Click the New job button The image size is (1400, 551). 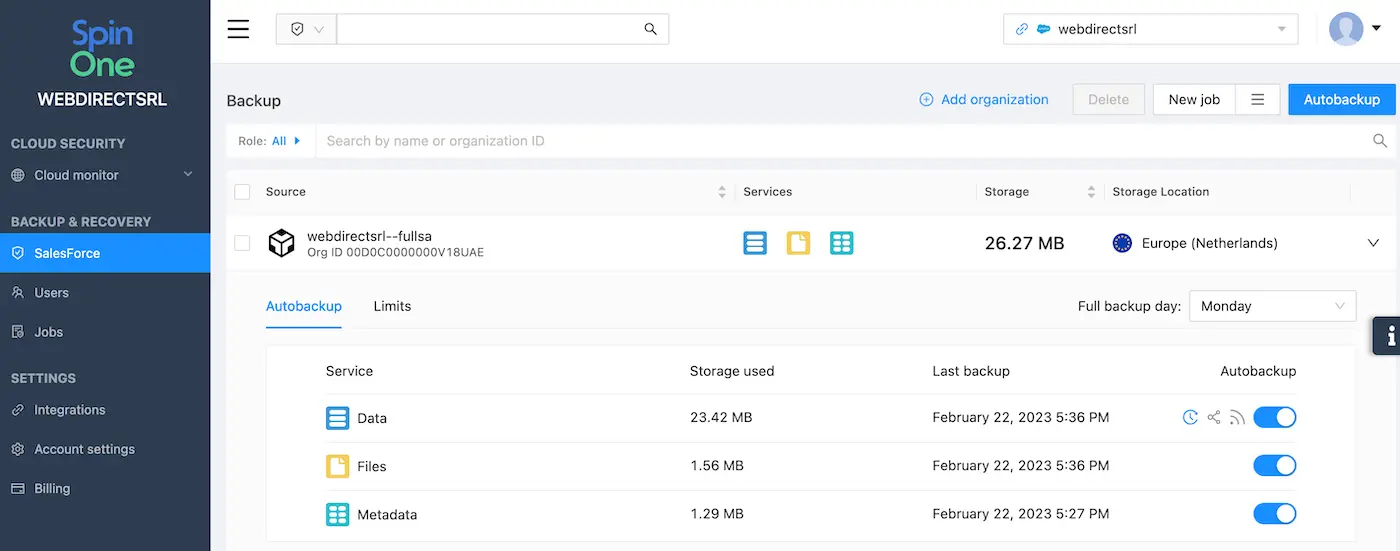pyautogui.click(x=1194, y=99)
